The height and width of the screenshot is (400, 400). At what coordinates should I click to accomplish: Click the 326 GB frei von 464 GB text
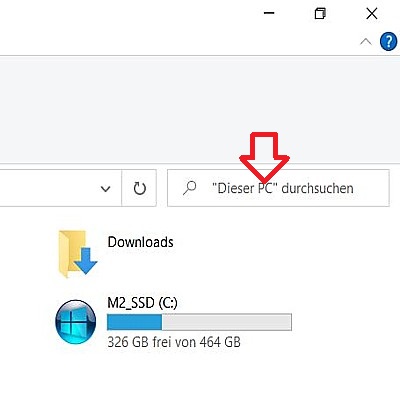click(x=174, y=342)
